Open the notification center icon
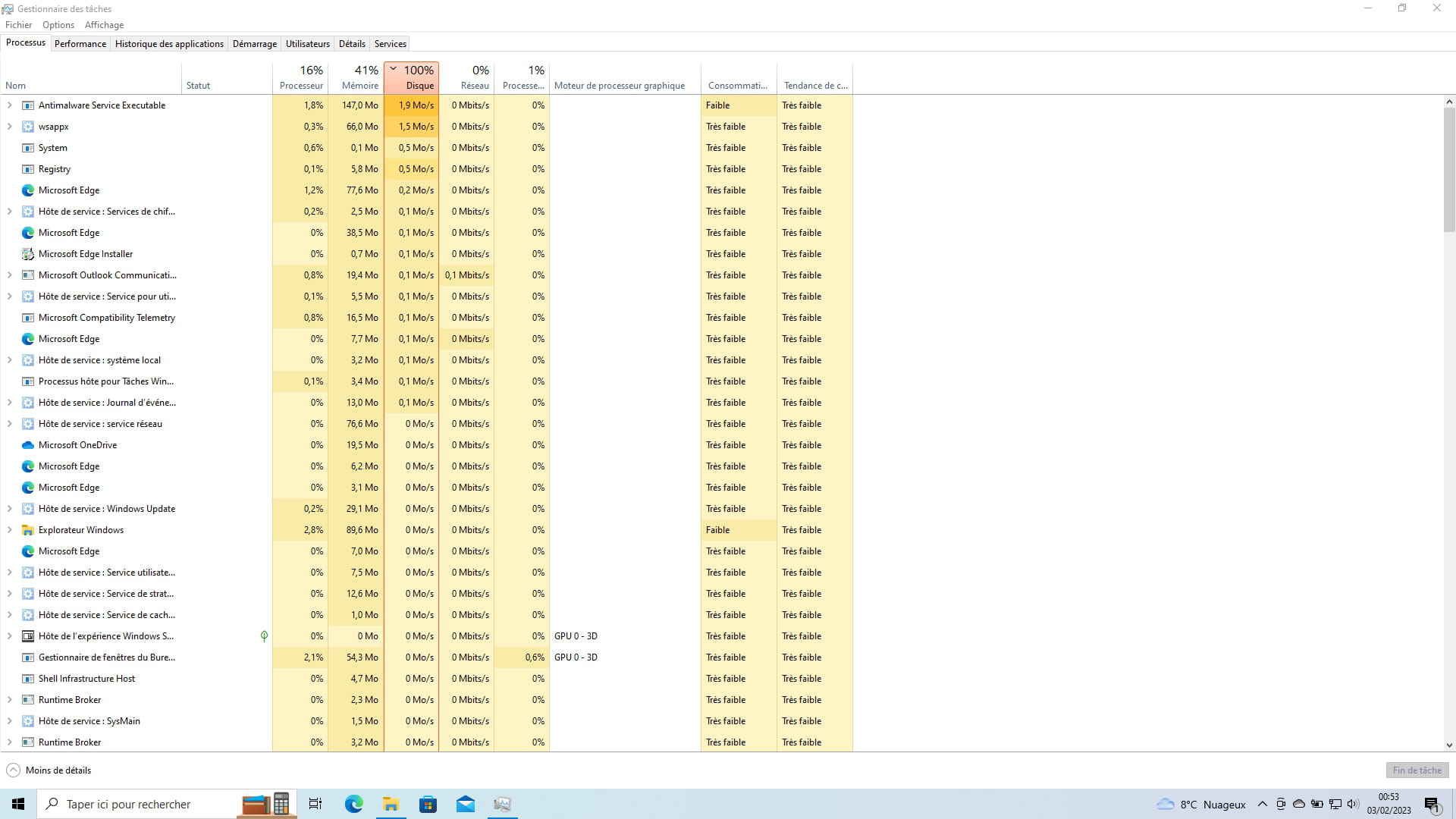1456x819 pixels. click(1432, 805)
